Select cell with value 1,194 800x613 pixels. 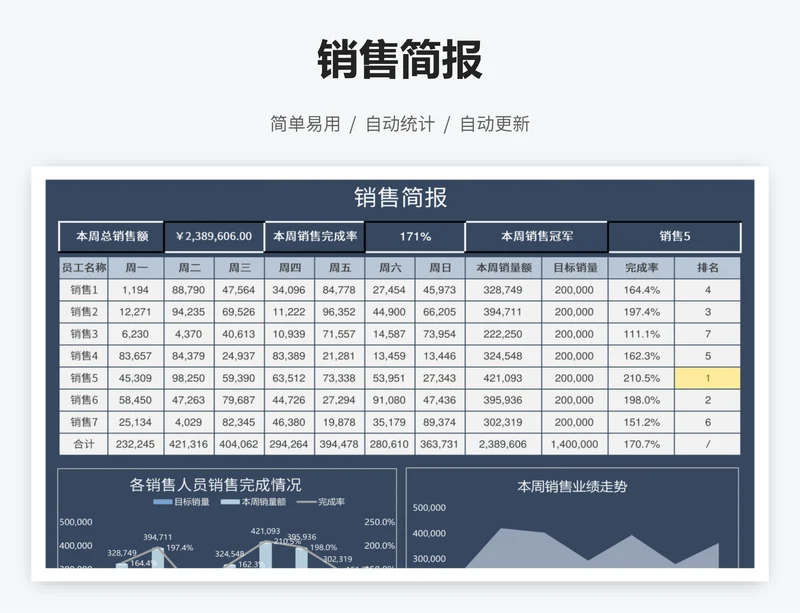pos(136,290)
